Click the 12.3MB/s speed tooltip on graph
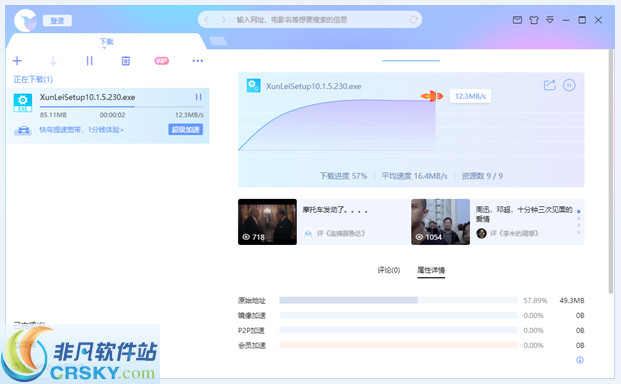 pyautogui.click(x=470, y=96)
